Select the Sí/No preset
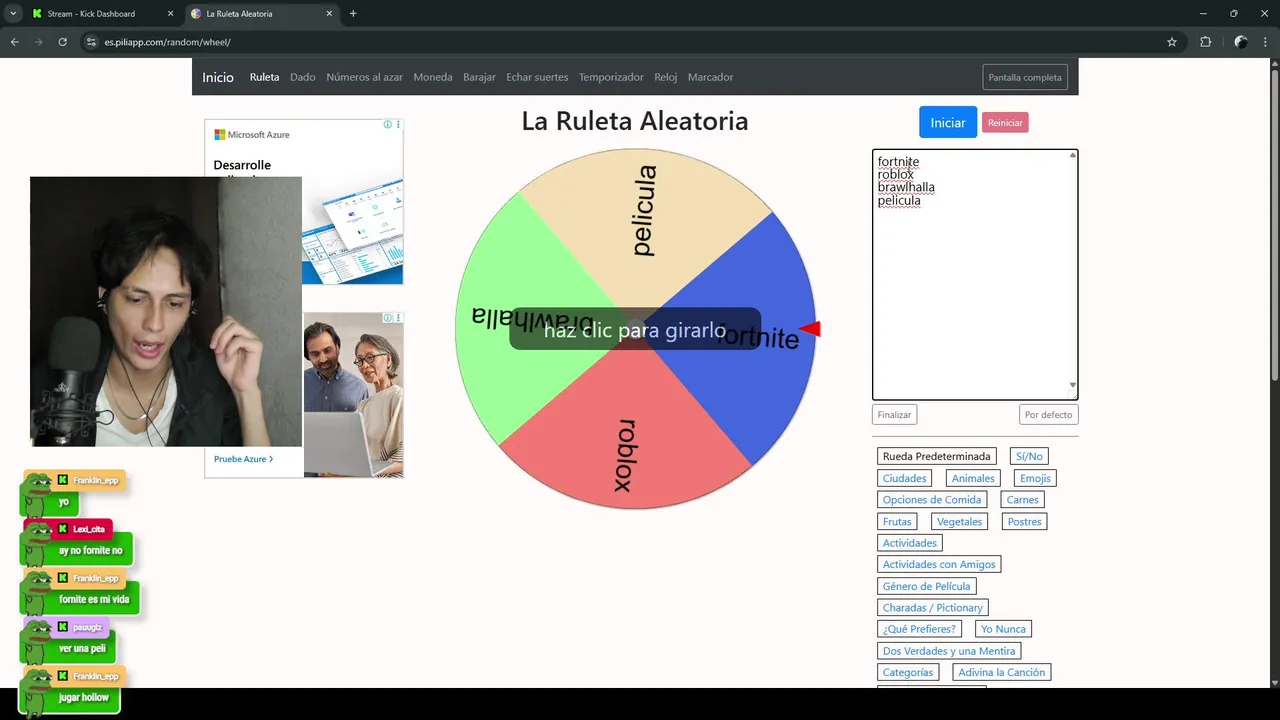 point(1029,456)
